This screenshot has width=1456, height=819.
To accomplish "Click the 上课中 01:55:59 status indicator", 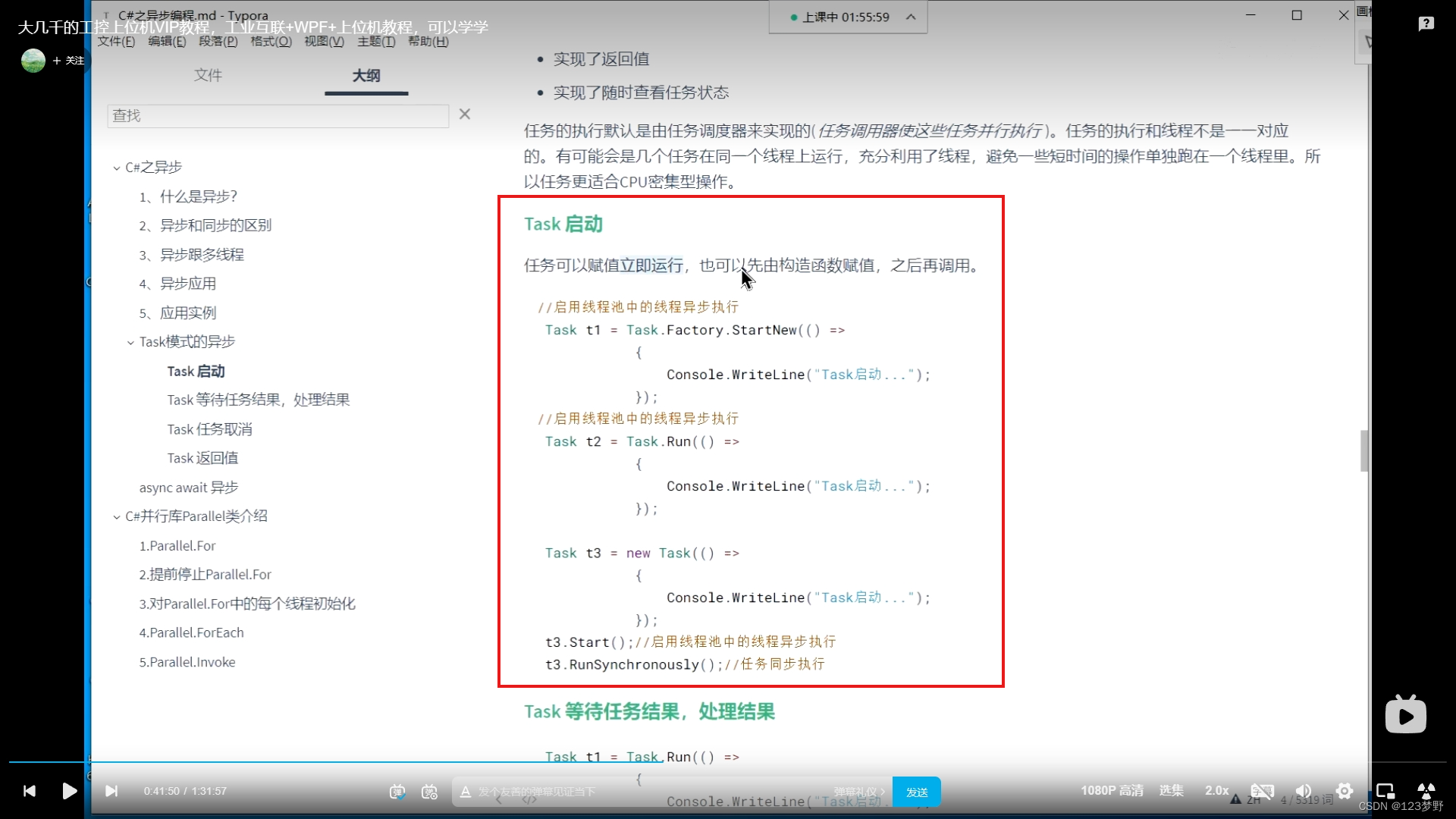I will point(840,17).
